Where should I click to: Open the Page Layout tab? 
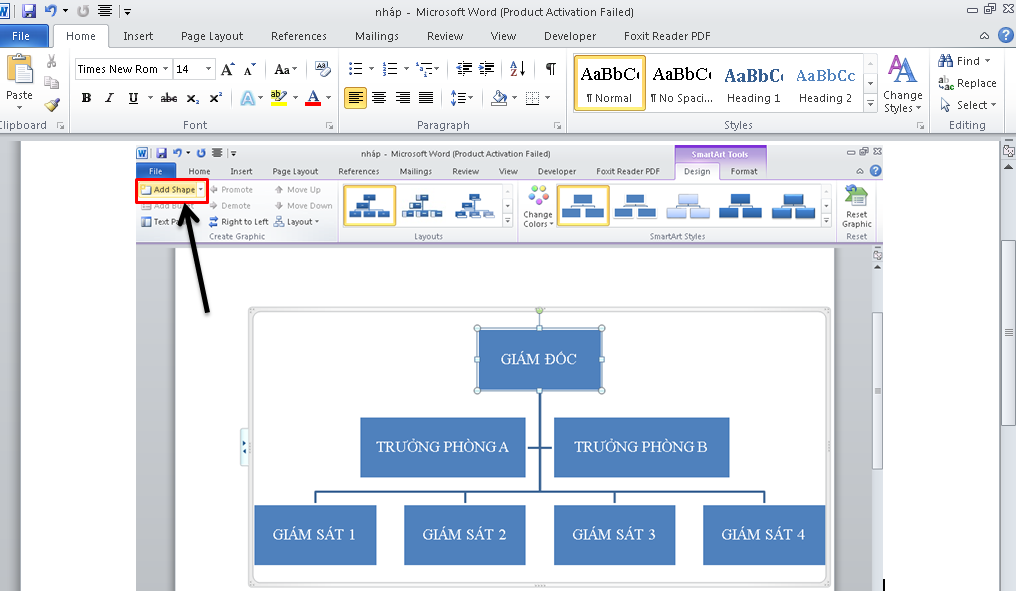click(212, 36)
